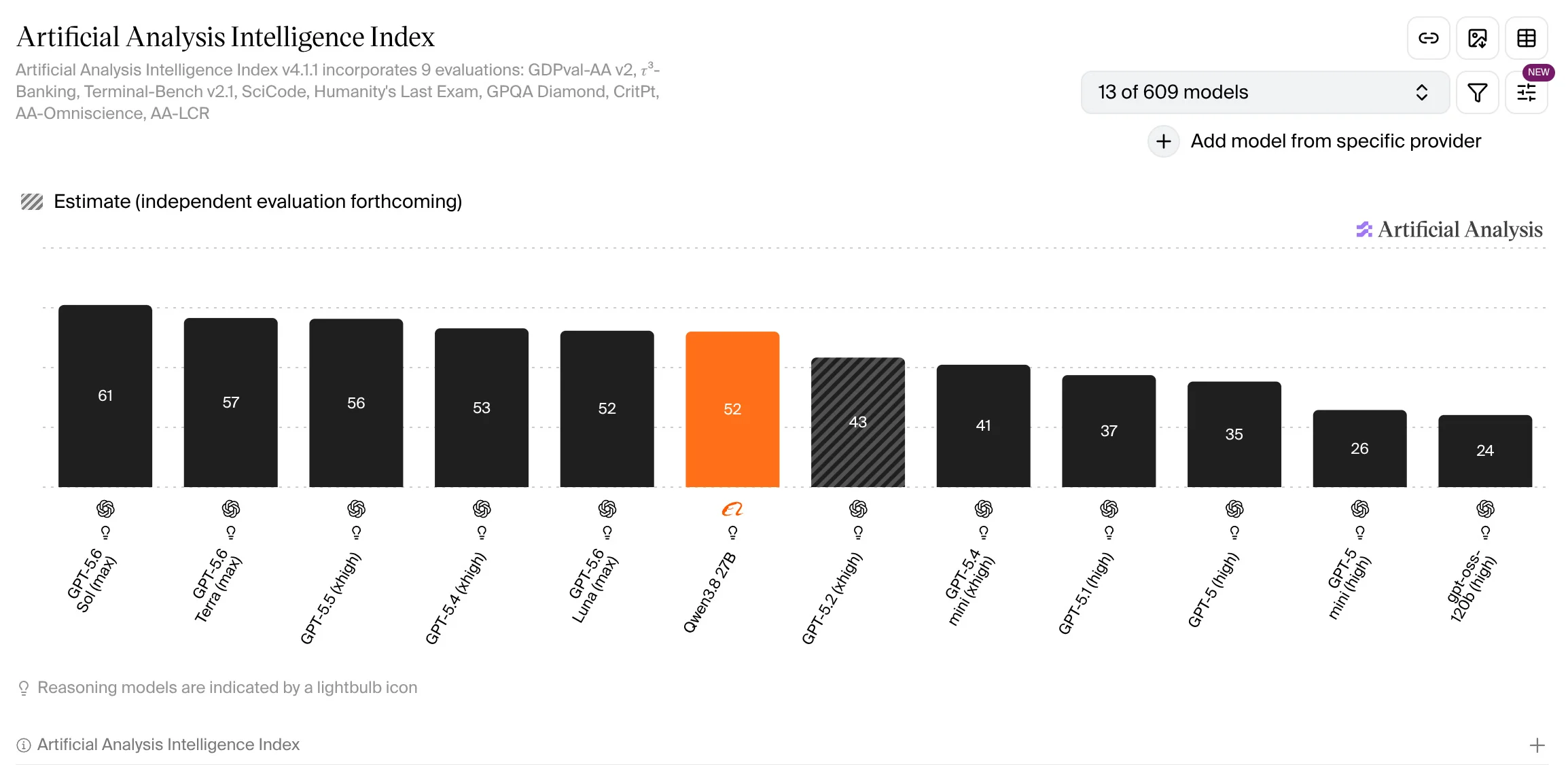
Task: Copy the chart link icon
Action: click(1428, 38)
